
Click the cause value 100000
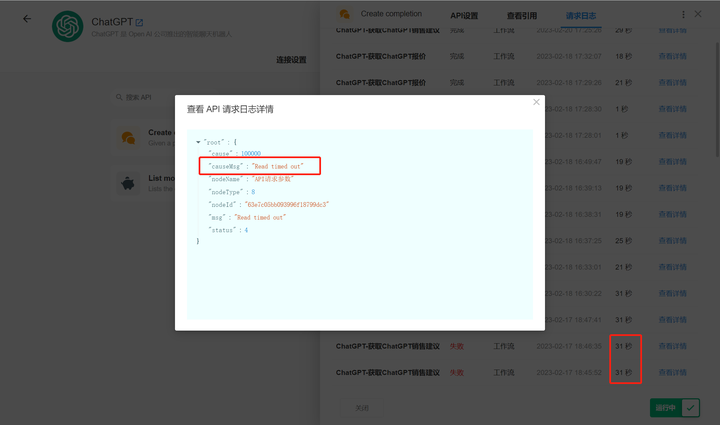[x=251, y=154]
